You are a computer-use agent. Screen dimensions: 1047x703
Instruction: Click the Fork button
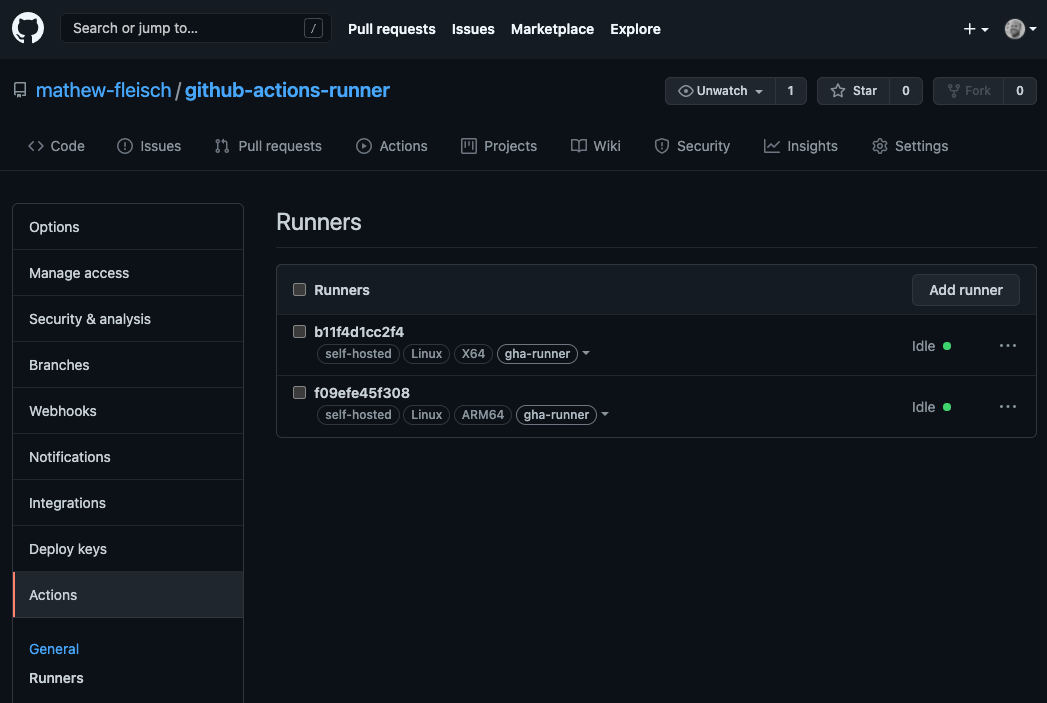[x=968, y=91]
